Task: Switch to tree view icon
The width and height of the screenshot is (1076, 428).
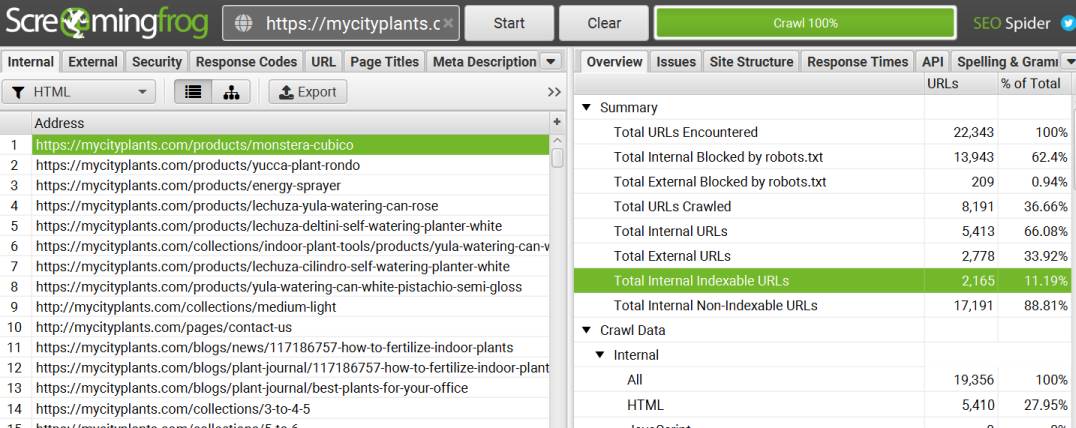Action: coord(231,92)
